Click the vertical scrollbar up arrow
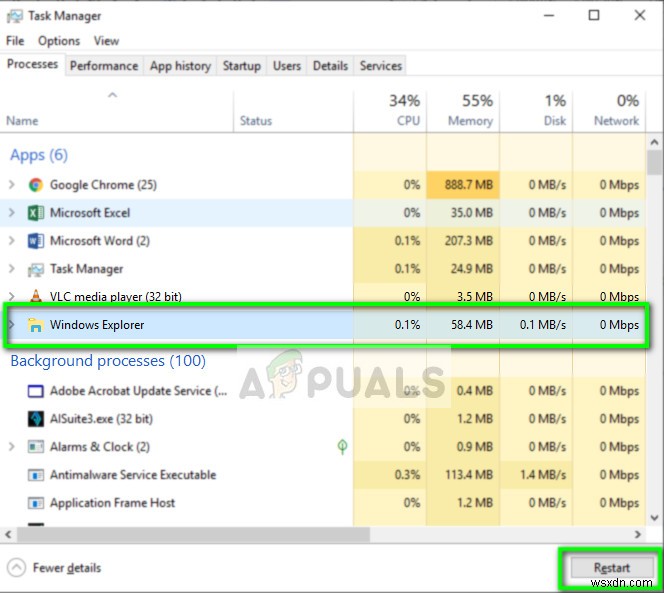The width and height of the screenshot is (664, 593). (x=654, y=143)
